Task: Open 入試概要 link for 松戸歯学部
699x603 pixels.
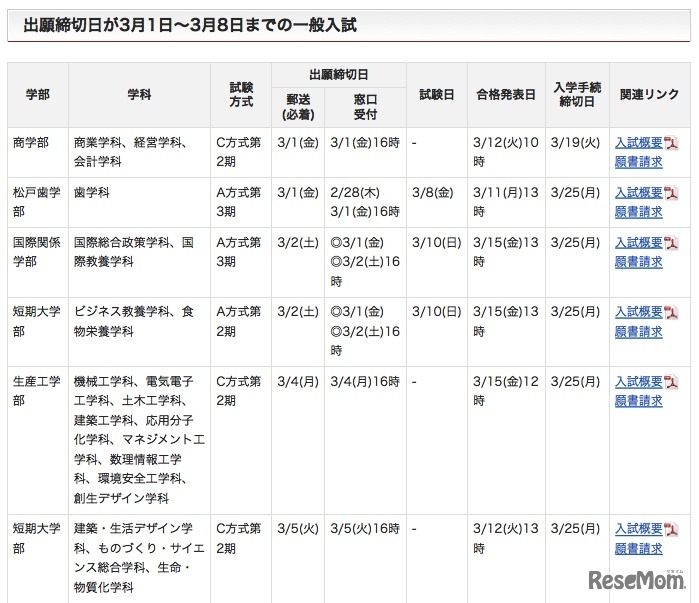Action: pyautogui.click(x=639, y=193)
